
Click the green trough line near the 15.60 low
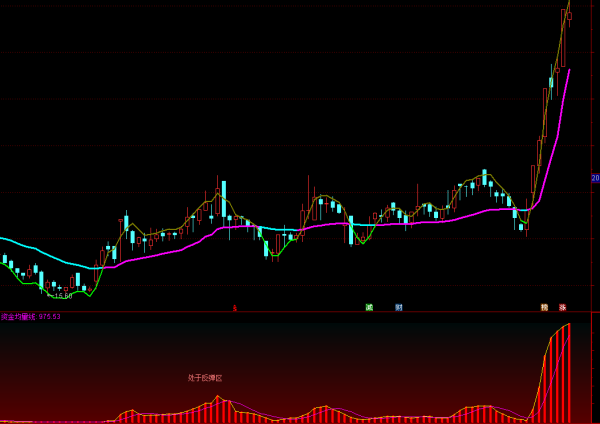(85, 294)
